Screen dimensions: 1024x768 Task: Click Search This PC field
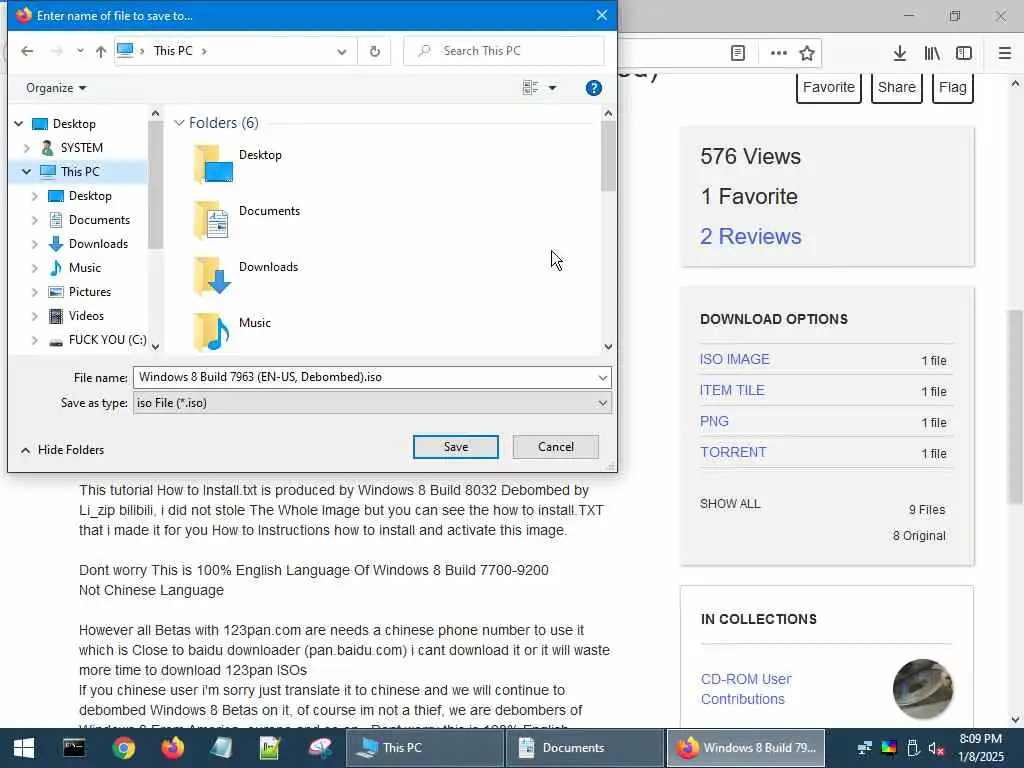[504, 51]
